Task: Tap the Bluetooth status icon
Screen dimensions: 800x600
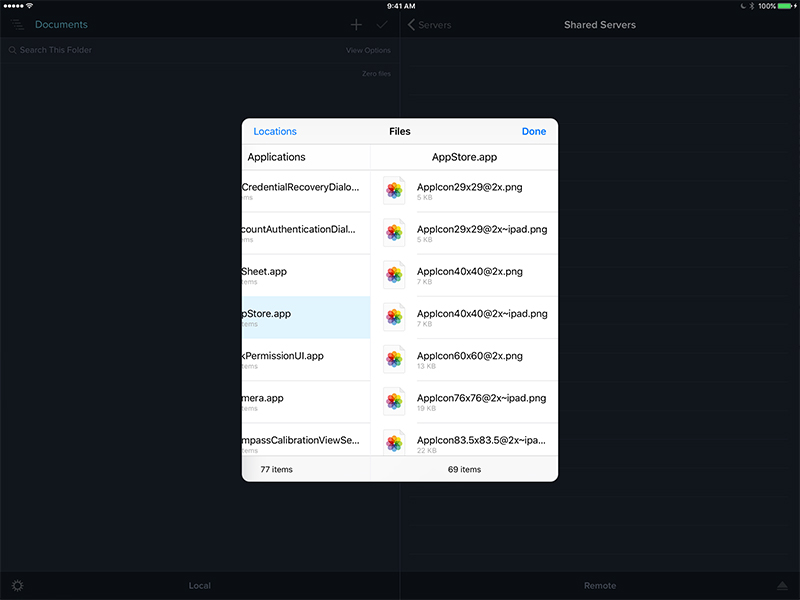Action: click(752, 6)
